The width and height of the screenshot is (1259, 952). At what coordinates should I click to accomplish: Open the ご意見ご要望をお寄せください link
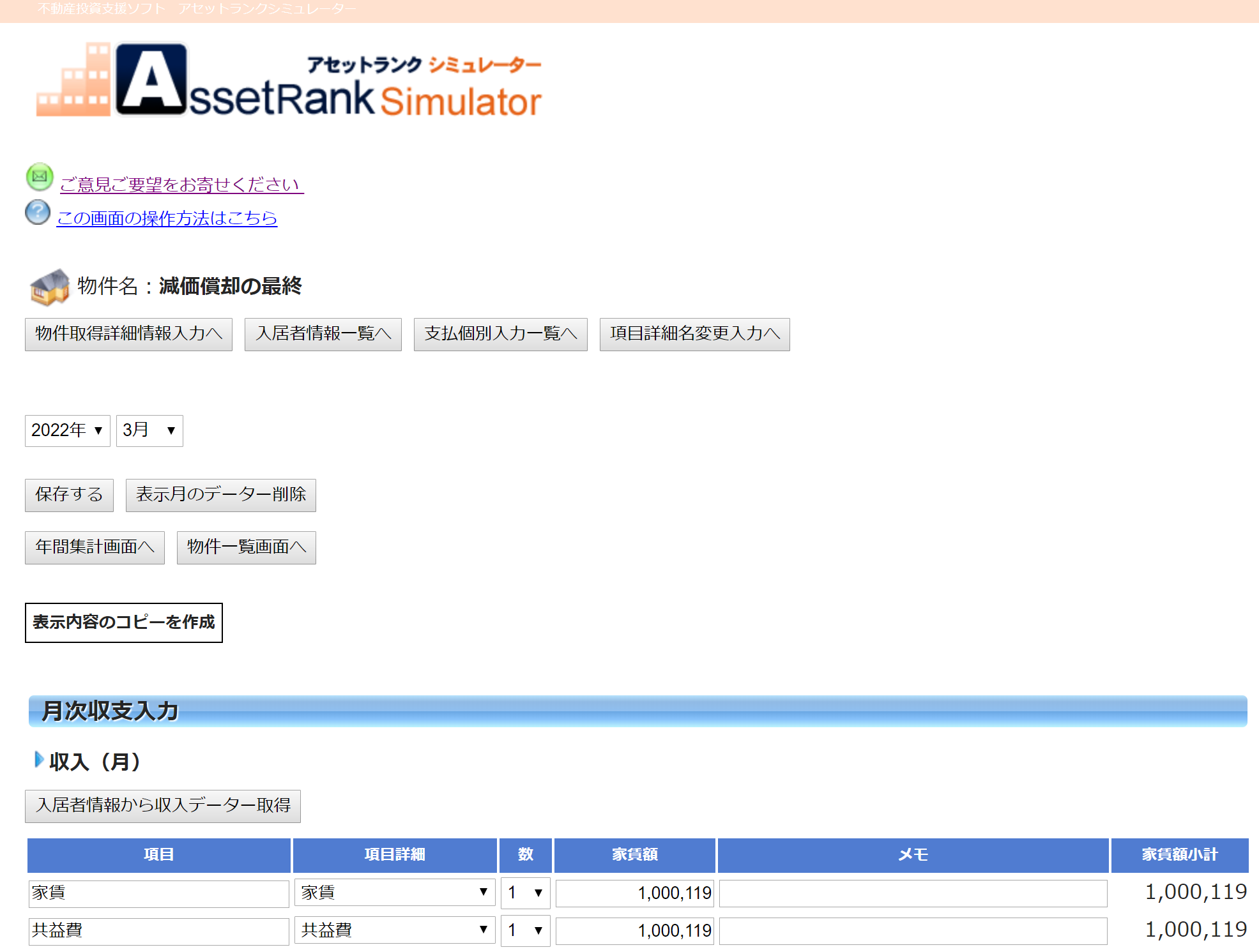(x=181, y=185)
